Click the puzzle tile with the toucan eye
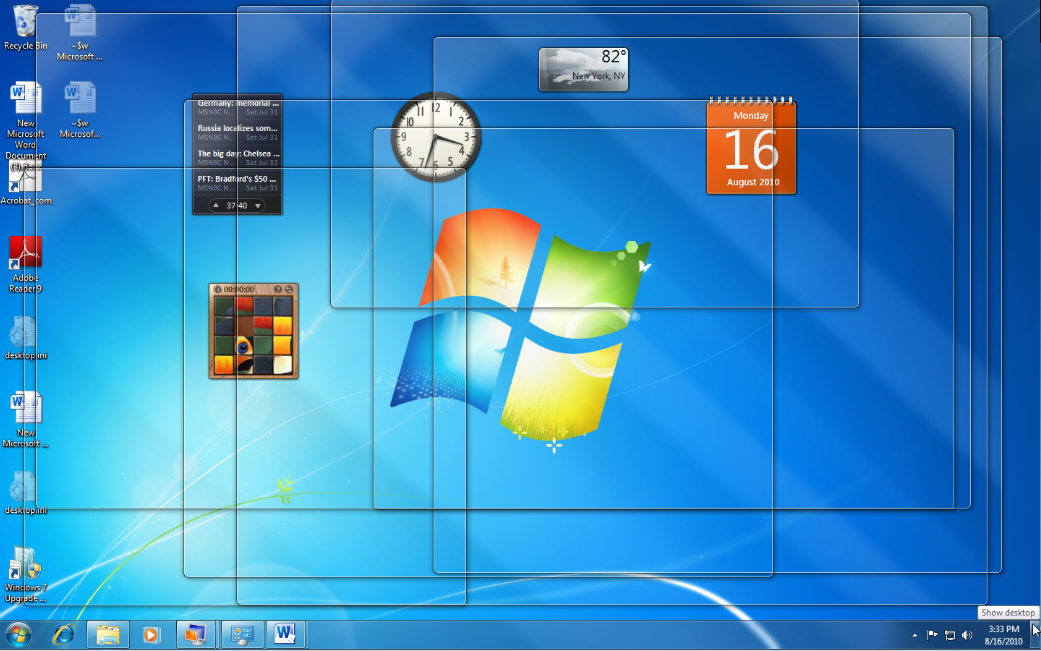 tap(244, 345)
